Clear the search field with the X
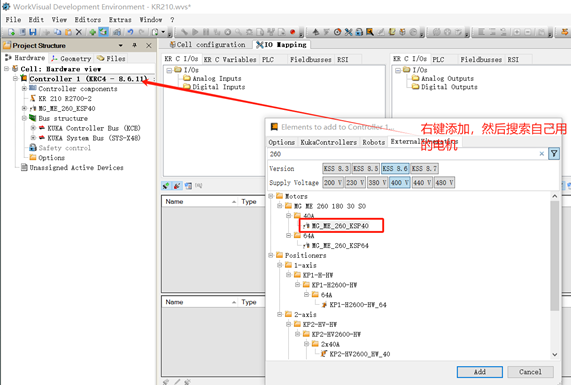571x385 pixels. [x=542, y=154]
